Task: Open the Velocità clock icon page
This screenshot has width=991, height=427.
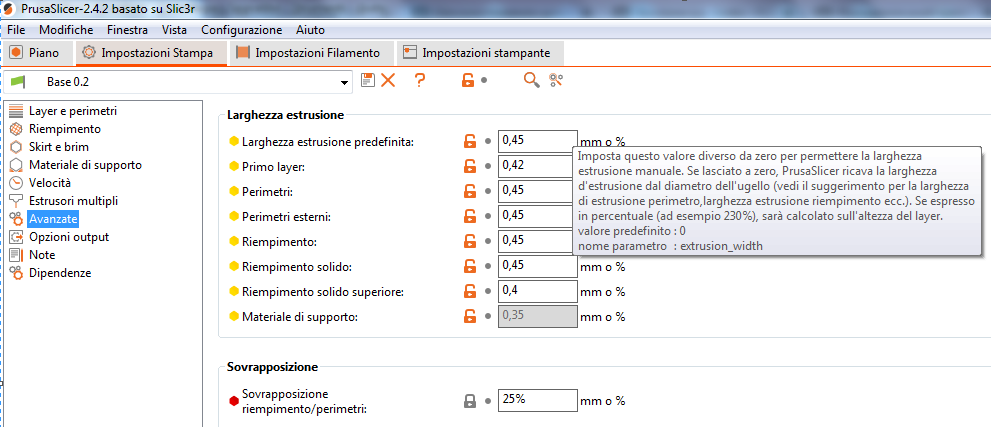Action: coord(17,183)
